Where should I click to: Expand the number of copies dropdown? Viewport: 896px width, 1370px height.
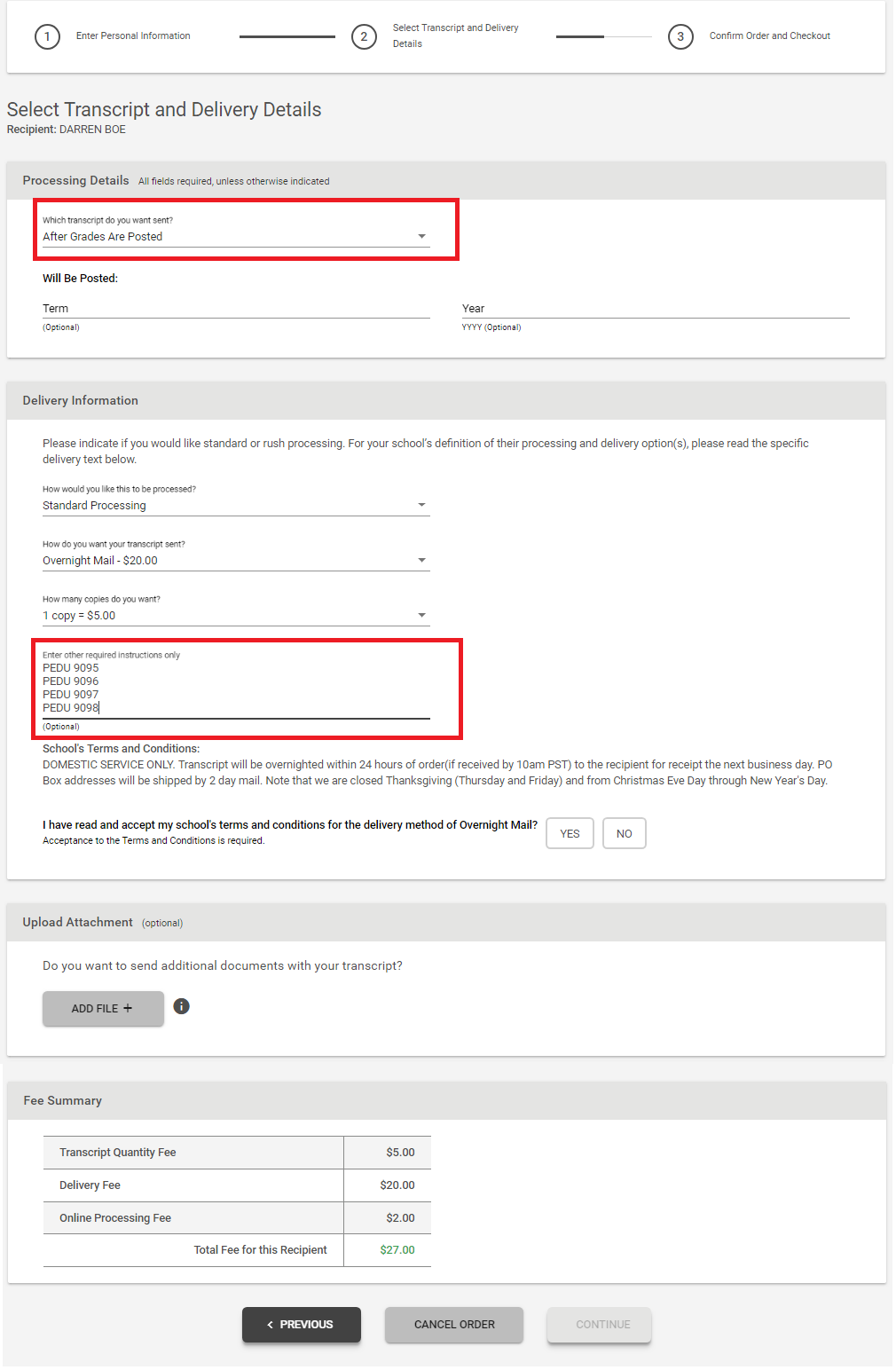tap(236, 615)
